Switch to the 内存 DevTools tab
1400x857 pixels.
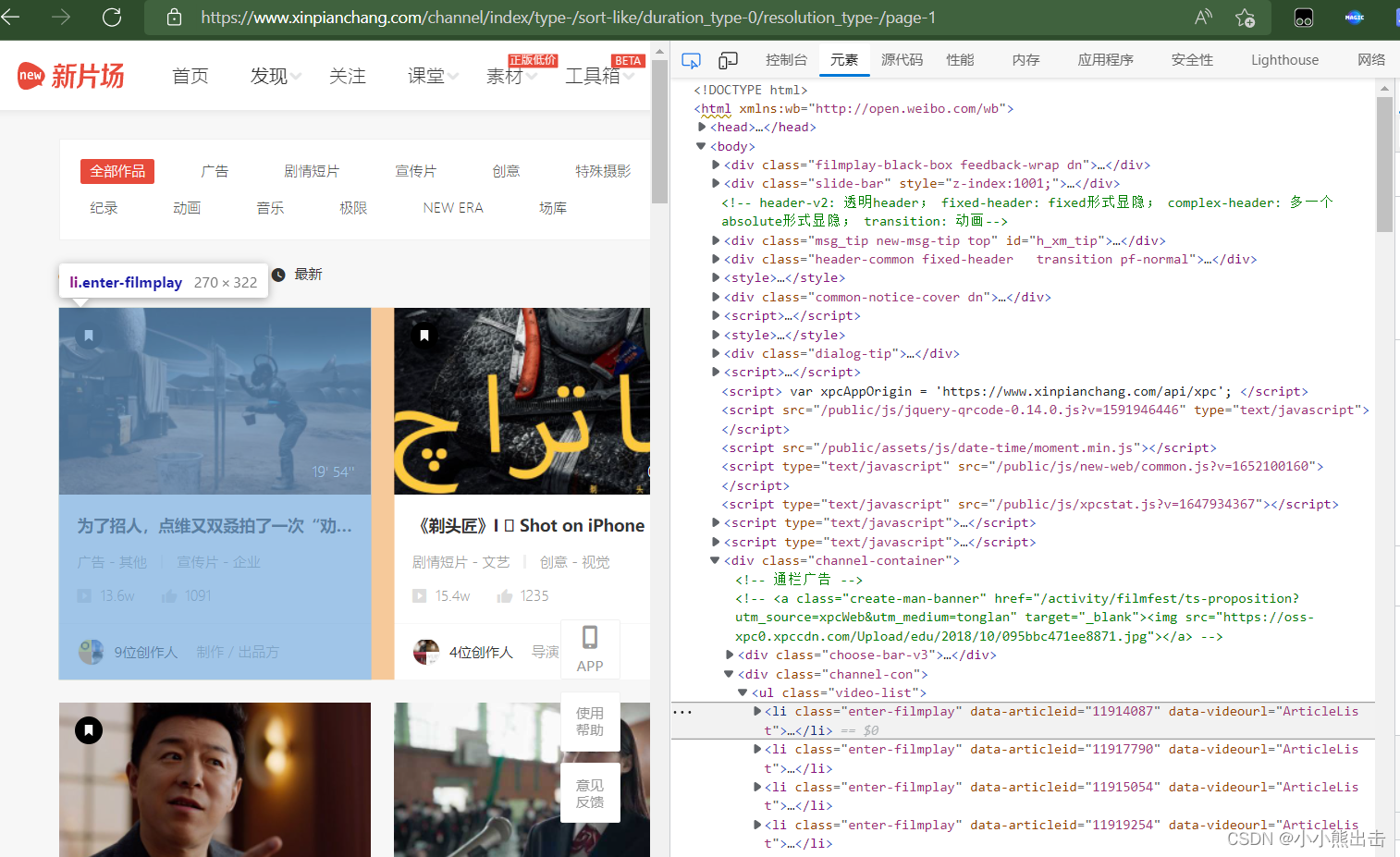pyautogui.click(x=1025, y=60)
